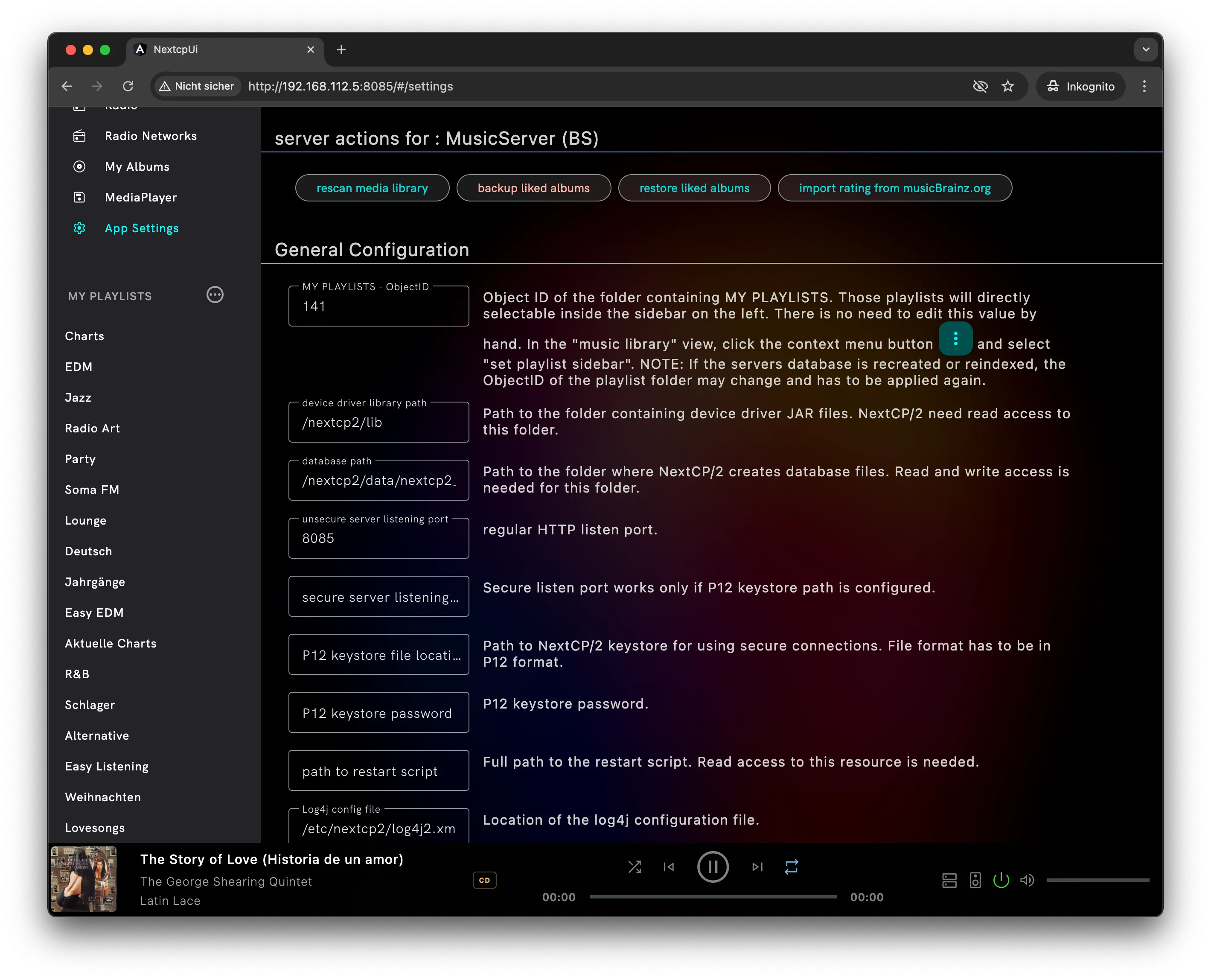The image size is (1211, 980).
Task: Pause the current track
Action: tap(713, 866)
